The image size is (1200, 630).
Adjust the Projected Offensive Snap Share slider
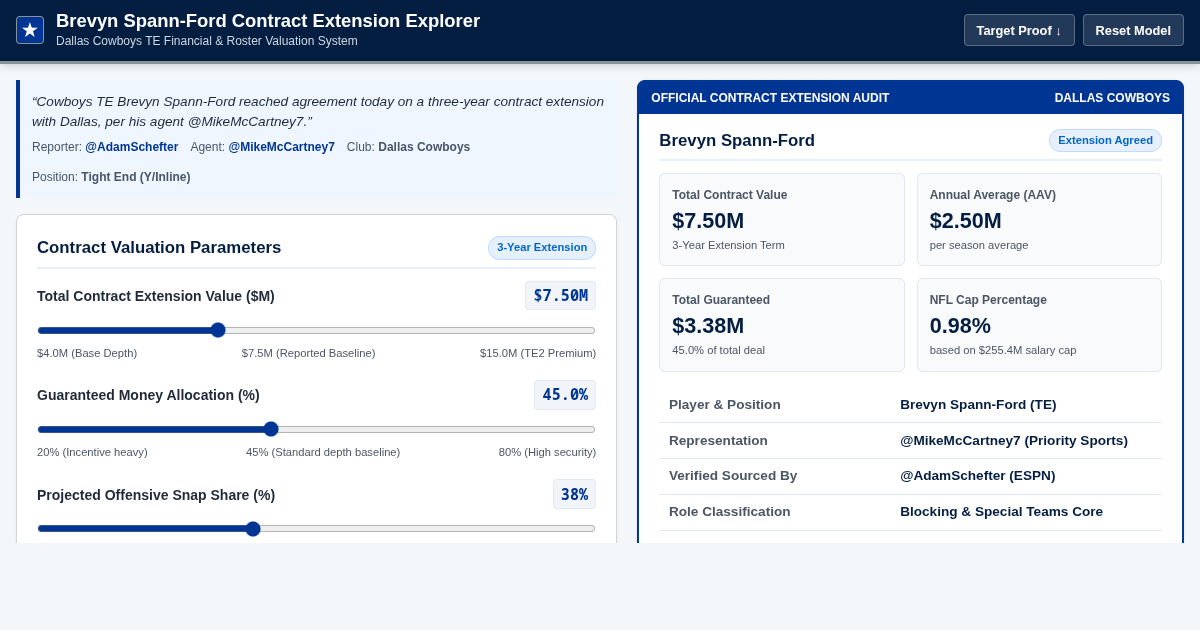coord(316,528)
